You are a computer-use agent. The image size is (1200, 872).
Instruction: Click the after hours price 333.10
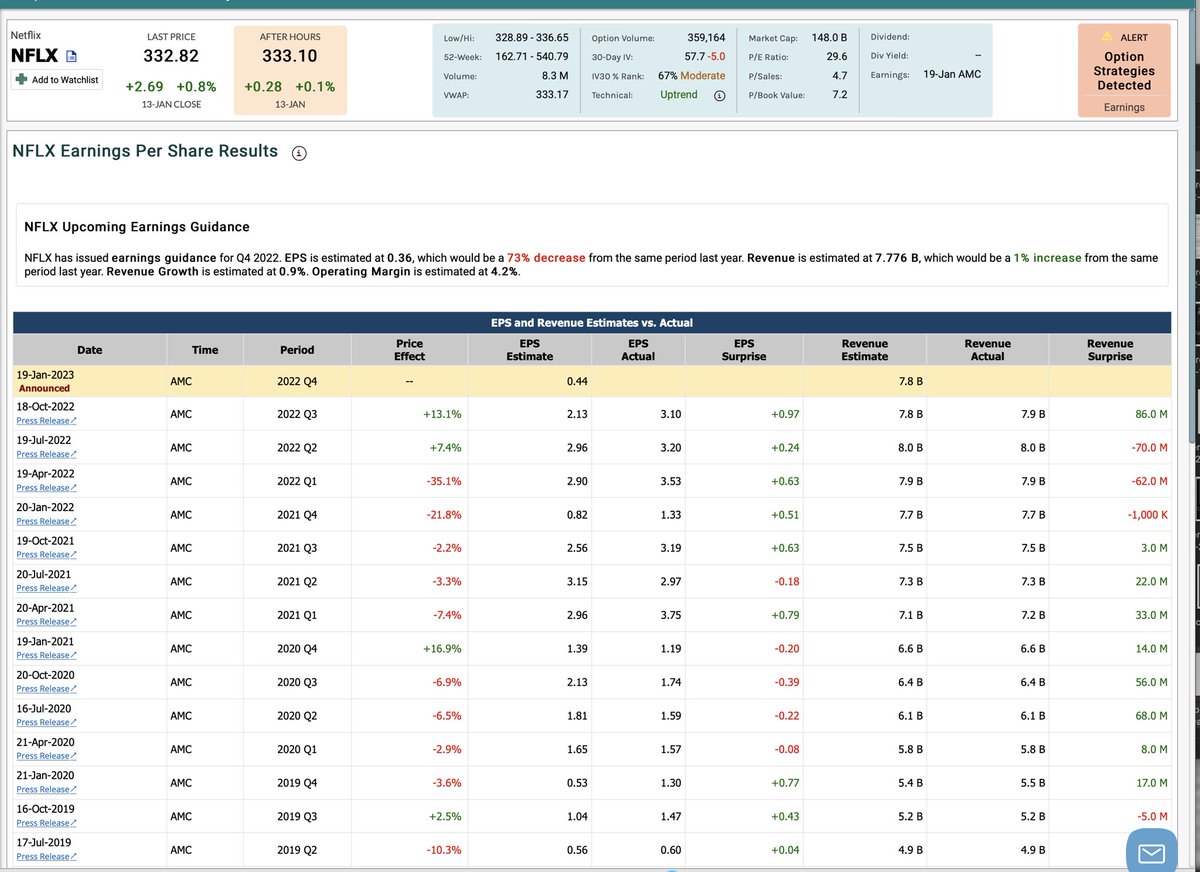click(289, 57)
